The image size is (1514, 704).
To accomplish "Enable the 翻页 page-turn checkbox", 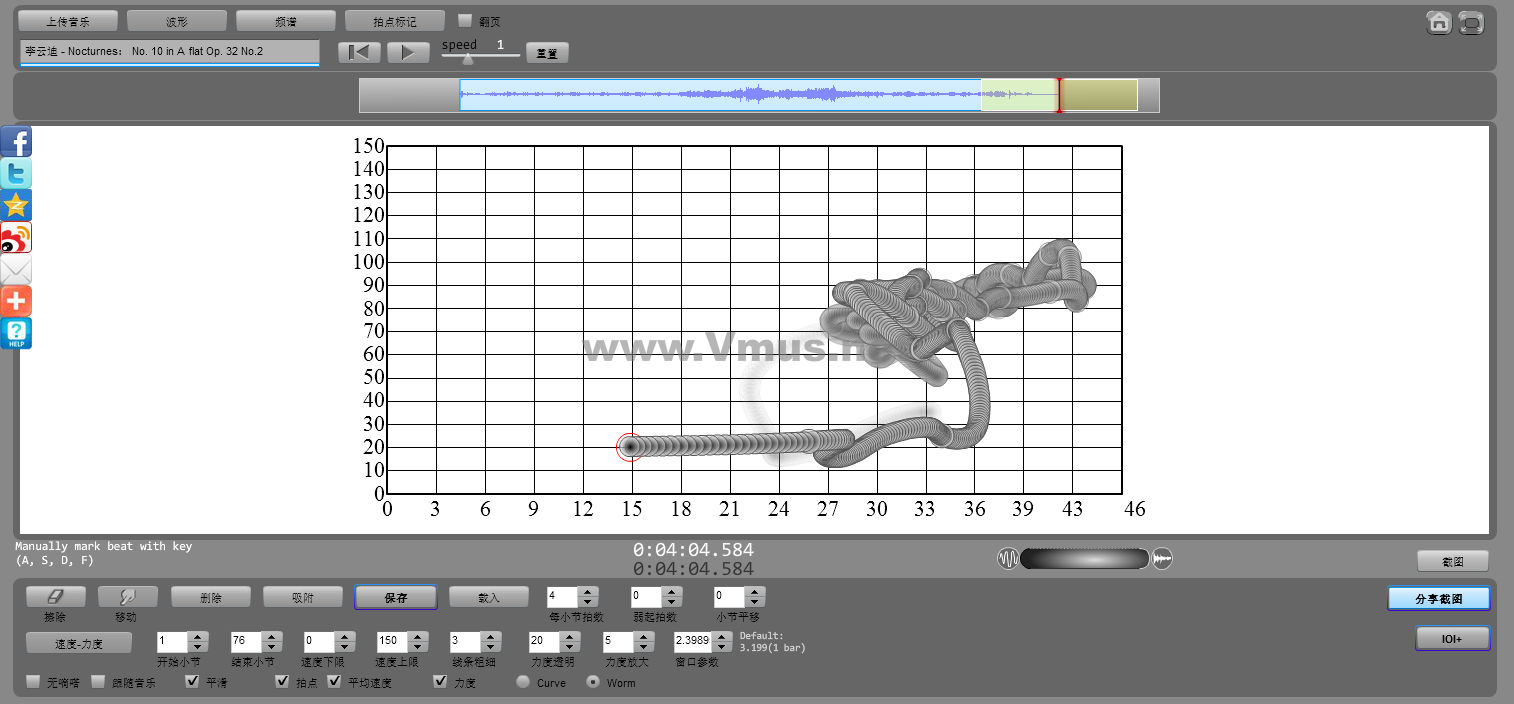I will click(465, 20).
